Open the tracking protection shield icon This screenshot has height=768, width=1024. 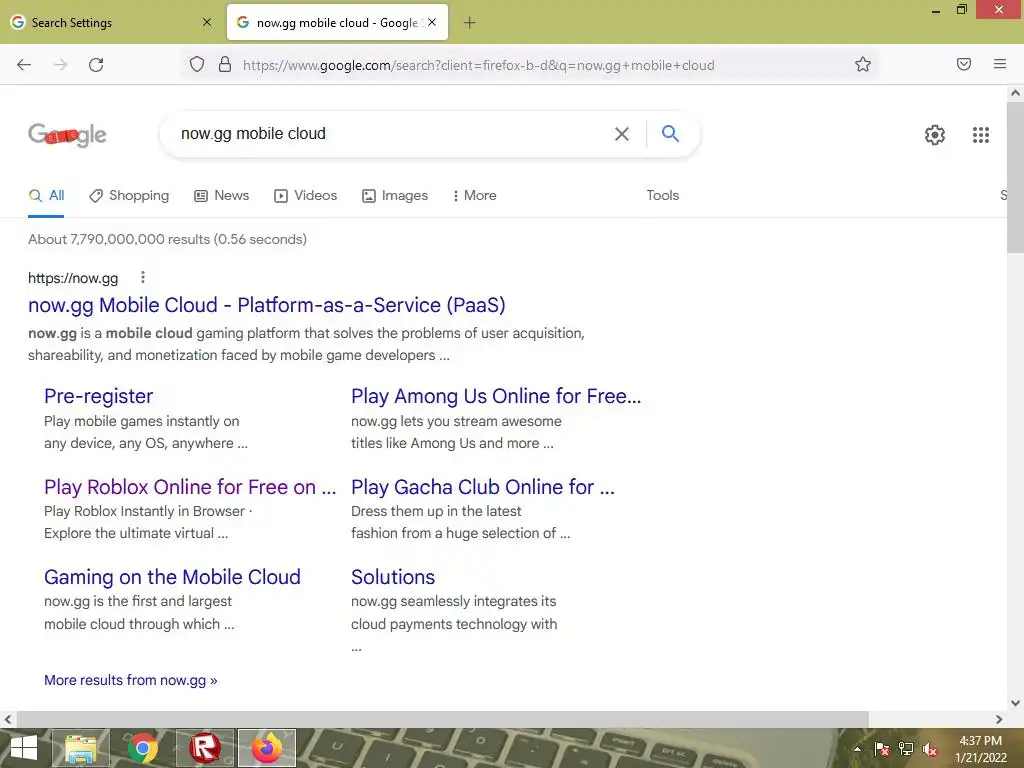click(197, 65)
